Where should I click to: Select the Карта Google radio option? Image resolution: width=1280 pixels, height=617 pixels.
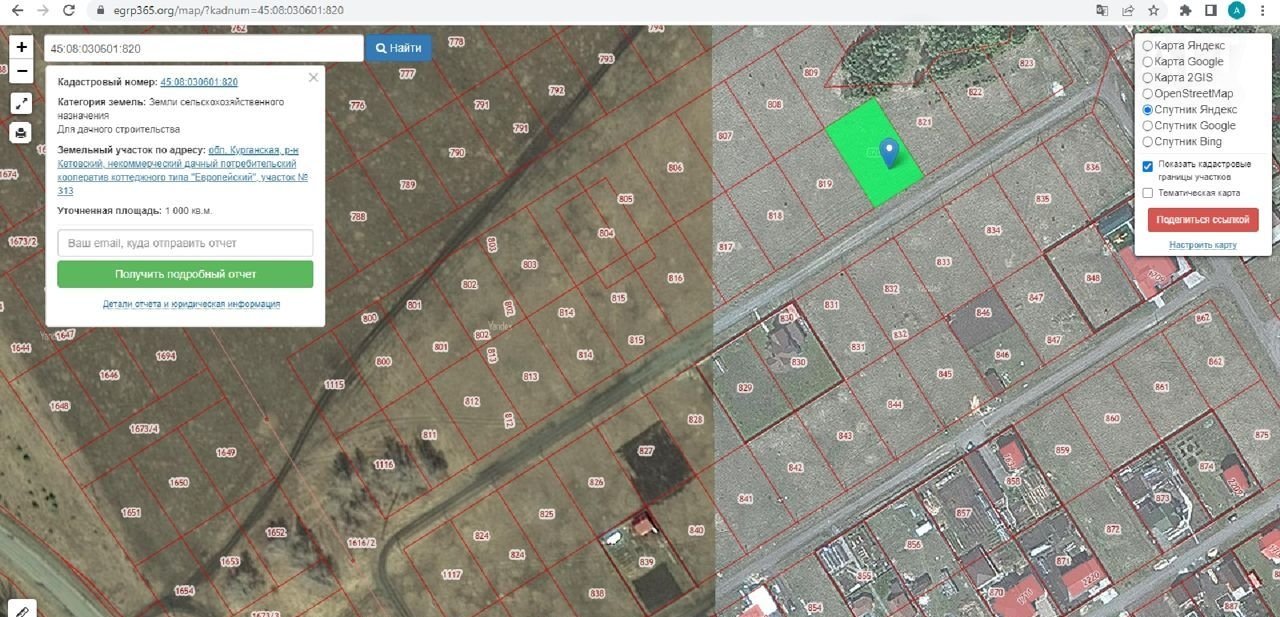(1147, 62)
